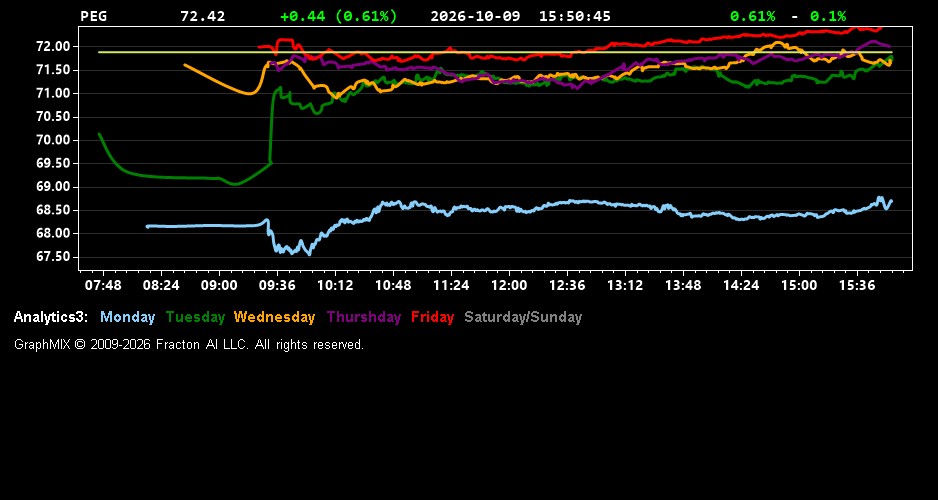Click the 14:24 time axis label
The image size is (938, 500).
pos(741,285)
